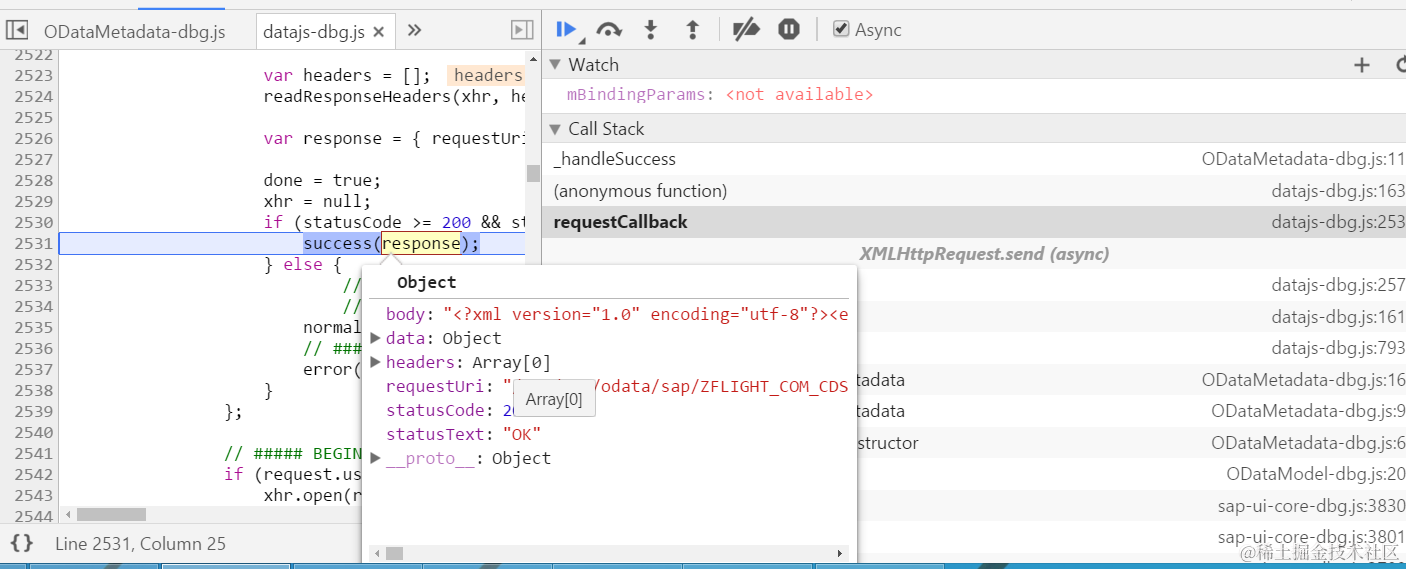This screenshot has height=569, width=1406.
Task: Click the source editor horizontal scrollbar thumb
Action: click(x=111, y=514)
